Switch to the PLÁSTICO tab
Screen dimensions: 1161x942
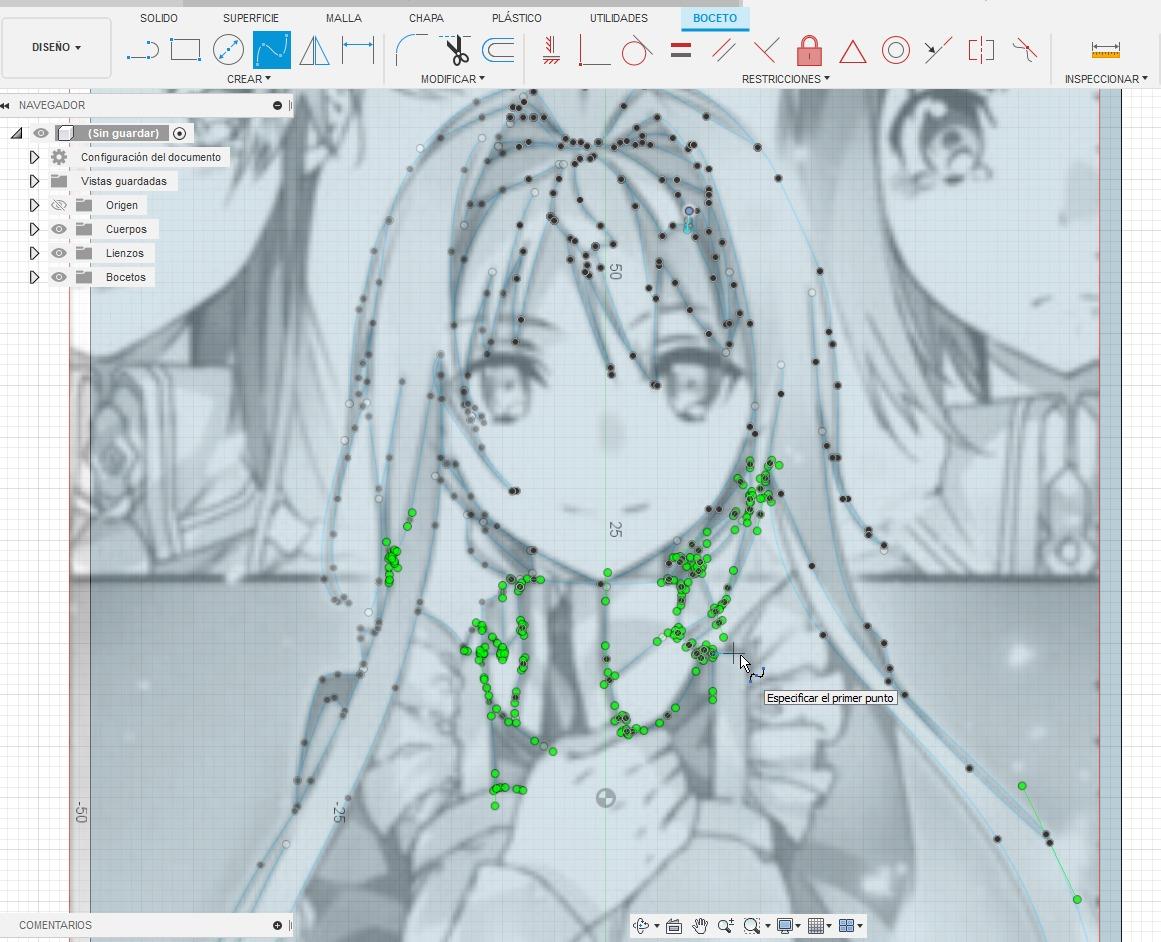pyautogui.click(x=517, y=18)
